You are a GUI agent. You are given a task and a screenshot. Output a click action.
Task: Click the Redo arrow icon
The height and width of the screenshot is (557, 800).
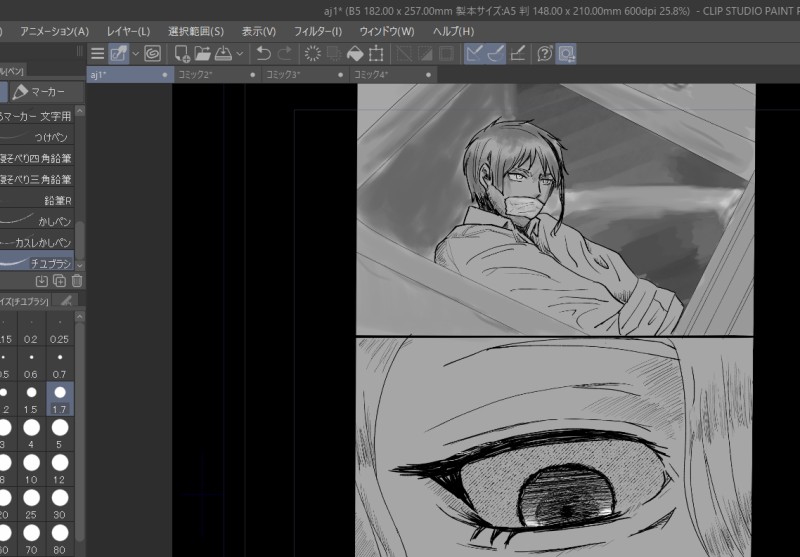coord(285,54)
